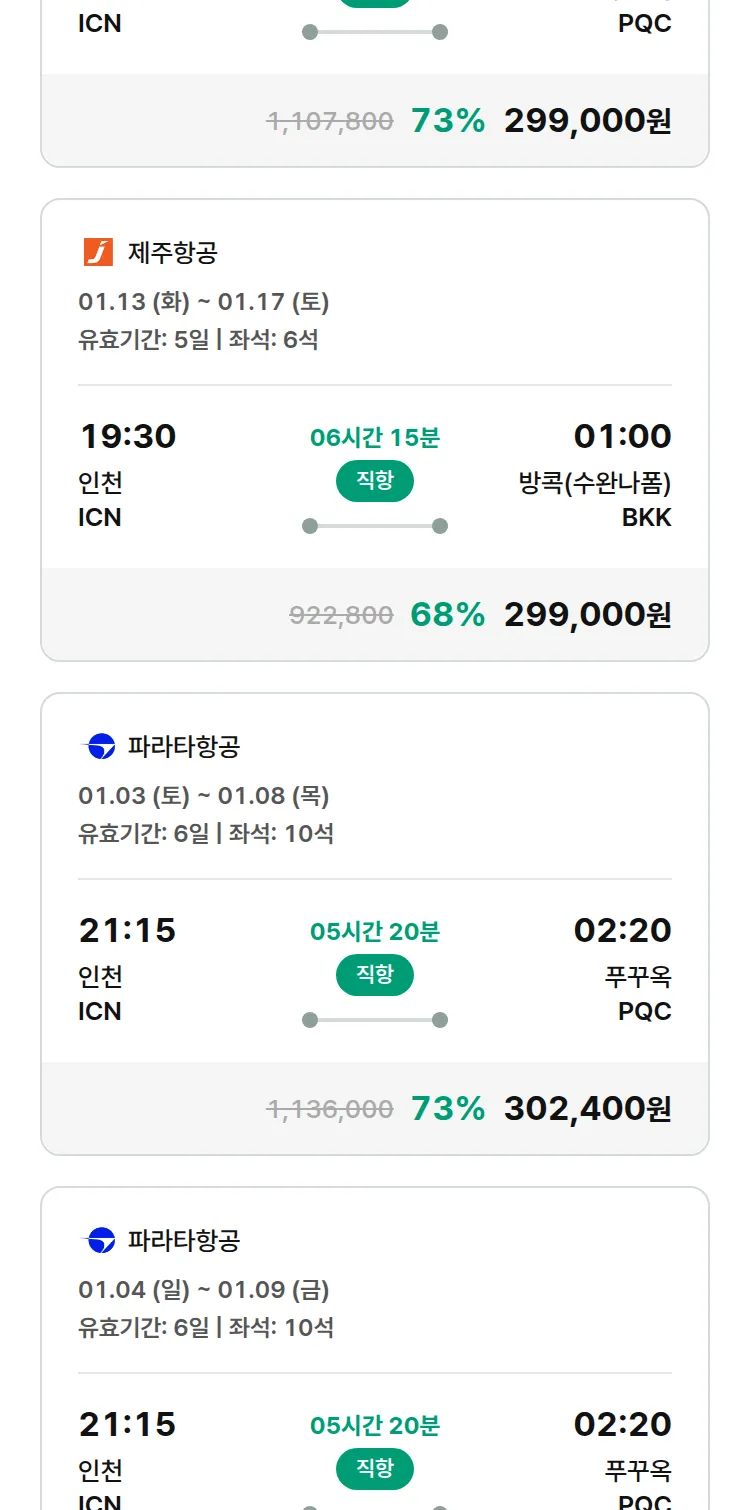Screen dimensions: 750x1510
Task: Tap the 직항 badge on the 01.03 Phu Quoc flight
Action: [x=375, y=975]
